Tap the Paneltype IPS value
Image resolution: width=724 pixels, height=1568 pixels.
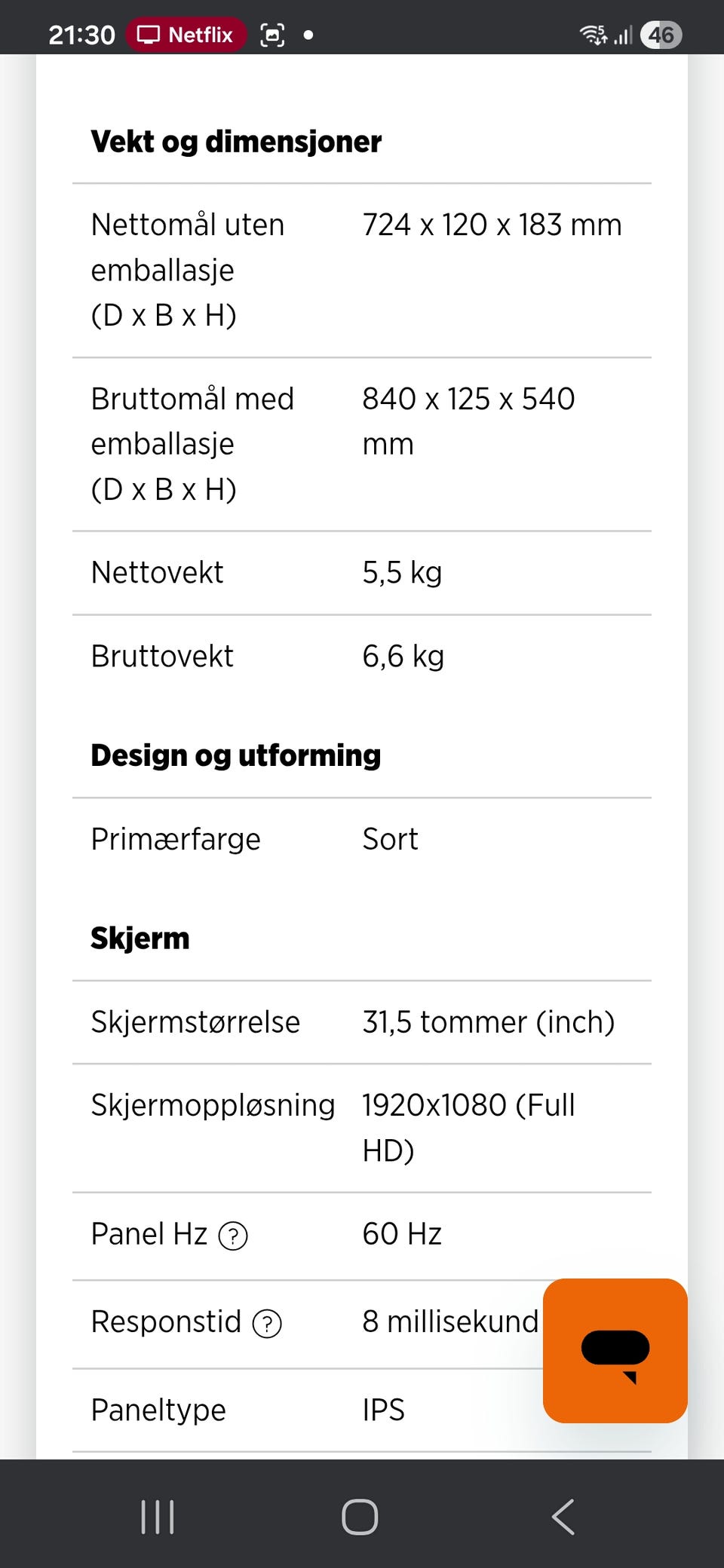(383, 1410)
